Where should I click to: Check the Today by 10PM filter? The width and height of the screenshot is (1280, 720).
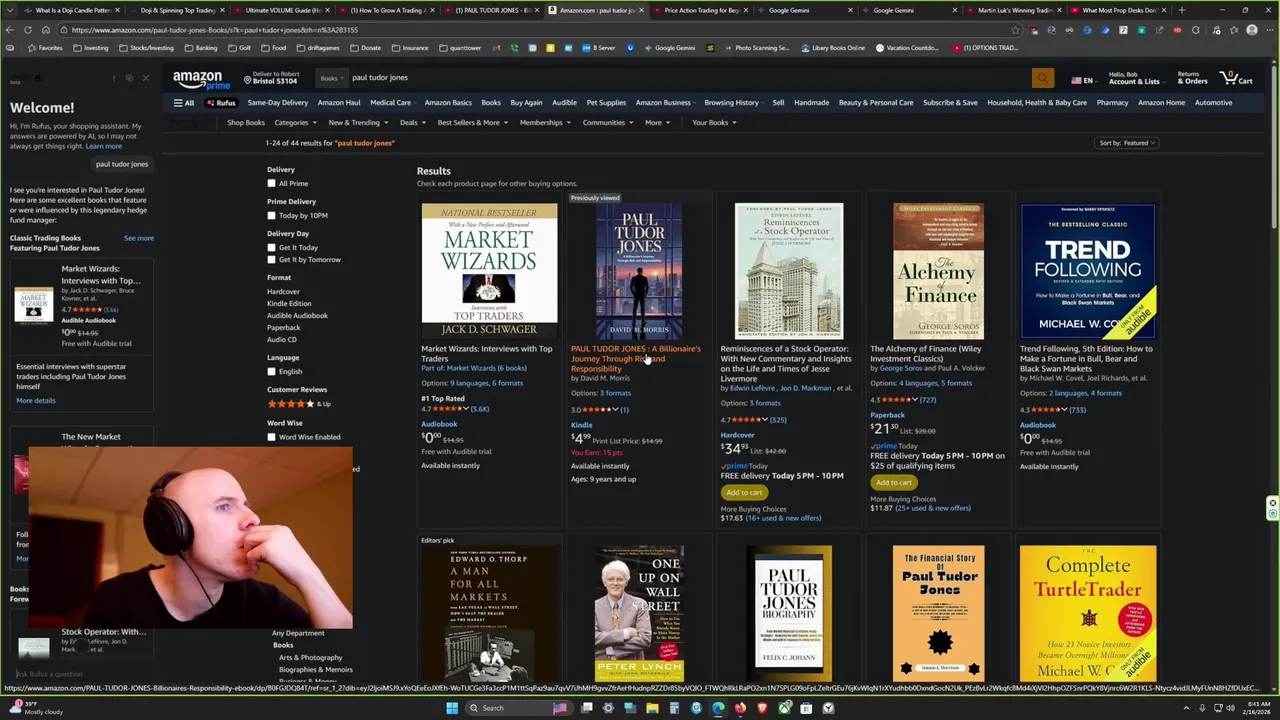[271, 216]
